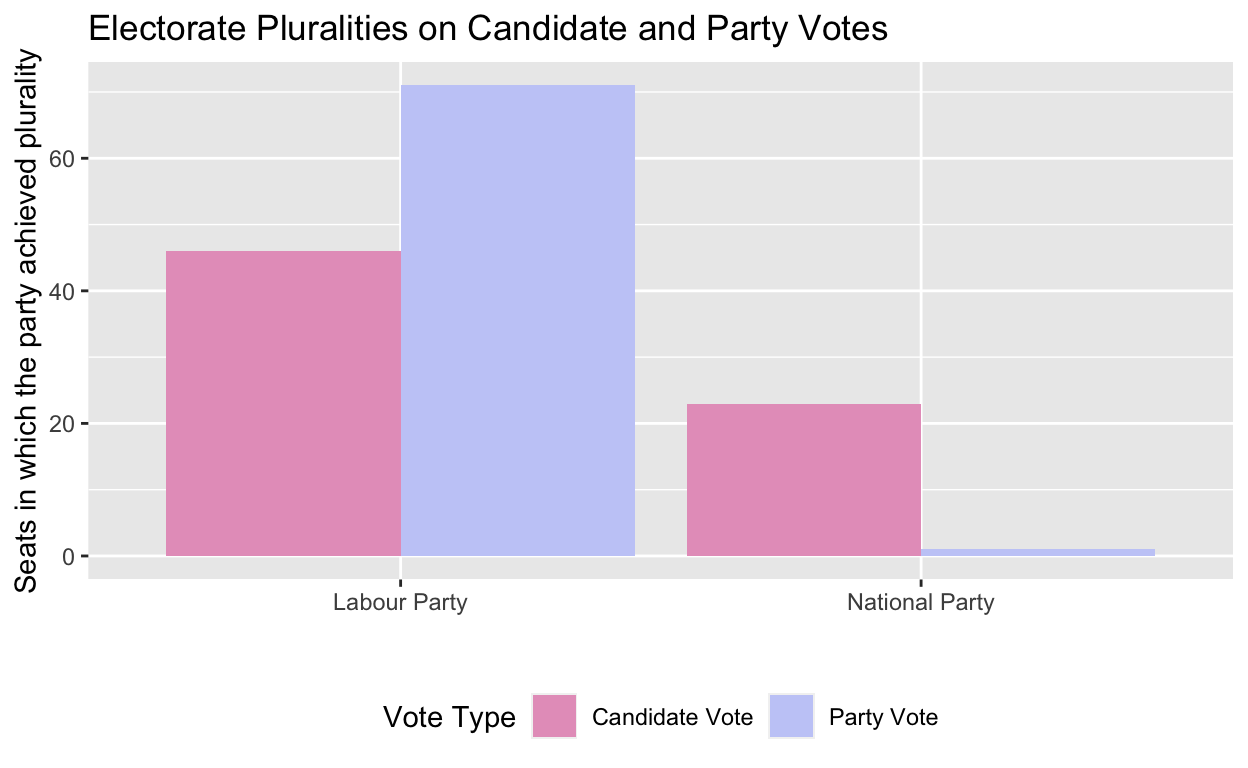Image resolution: width=1248 pixels, height=768 pixels.
Task: Click the "Labour Party" x-axis label
Action: 400,603
